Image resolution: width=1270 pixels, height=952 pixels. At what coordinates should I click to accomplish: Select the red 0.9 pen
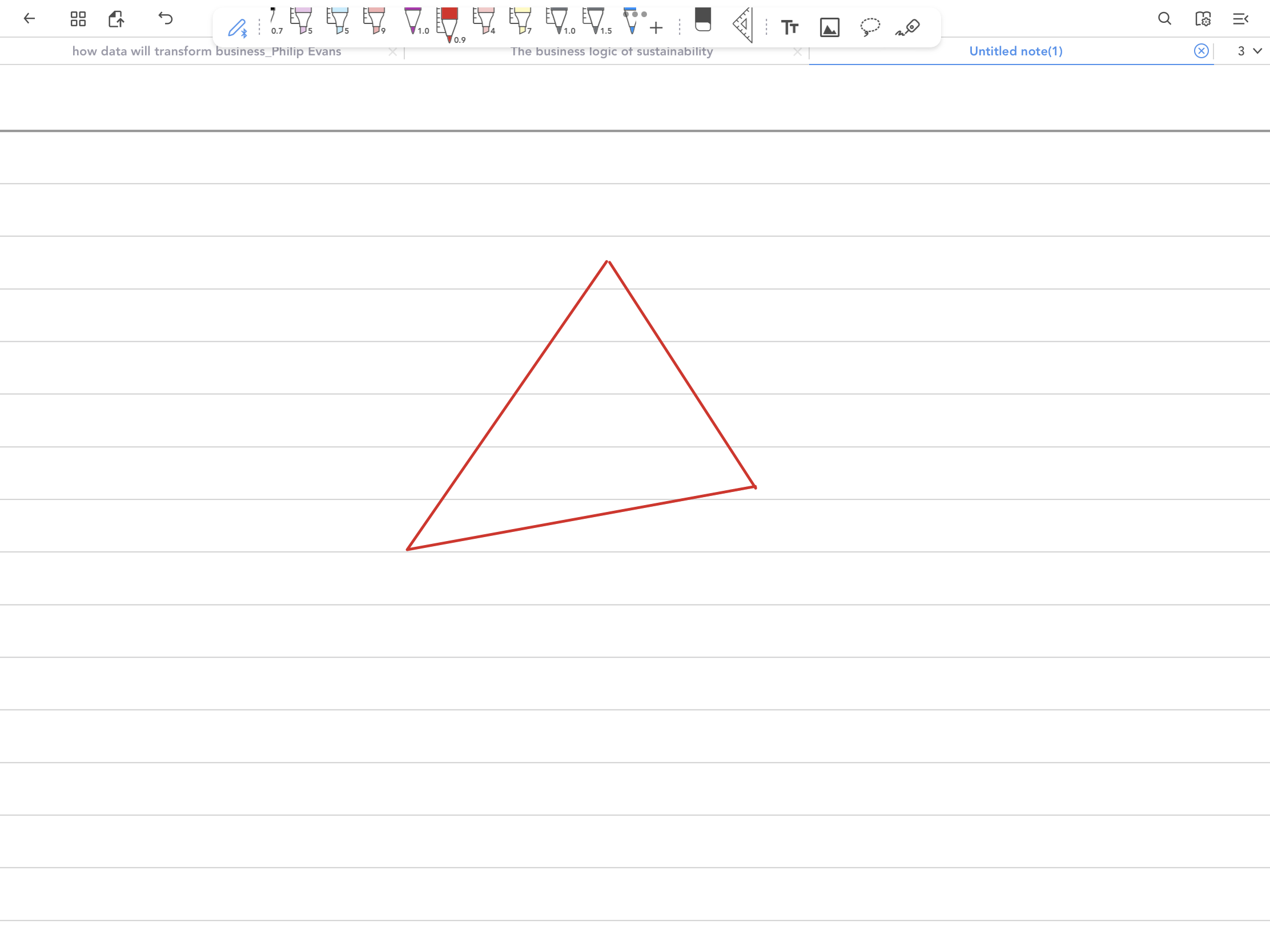pyautogui.click(x=449, y=25)
